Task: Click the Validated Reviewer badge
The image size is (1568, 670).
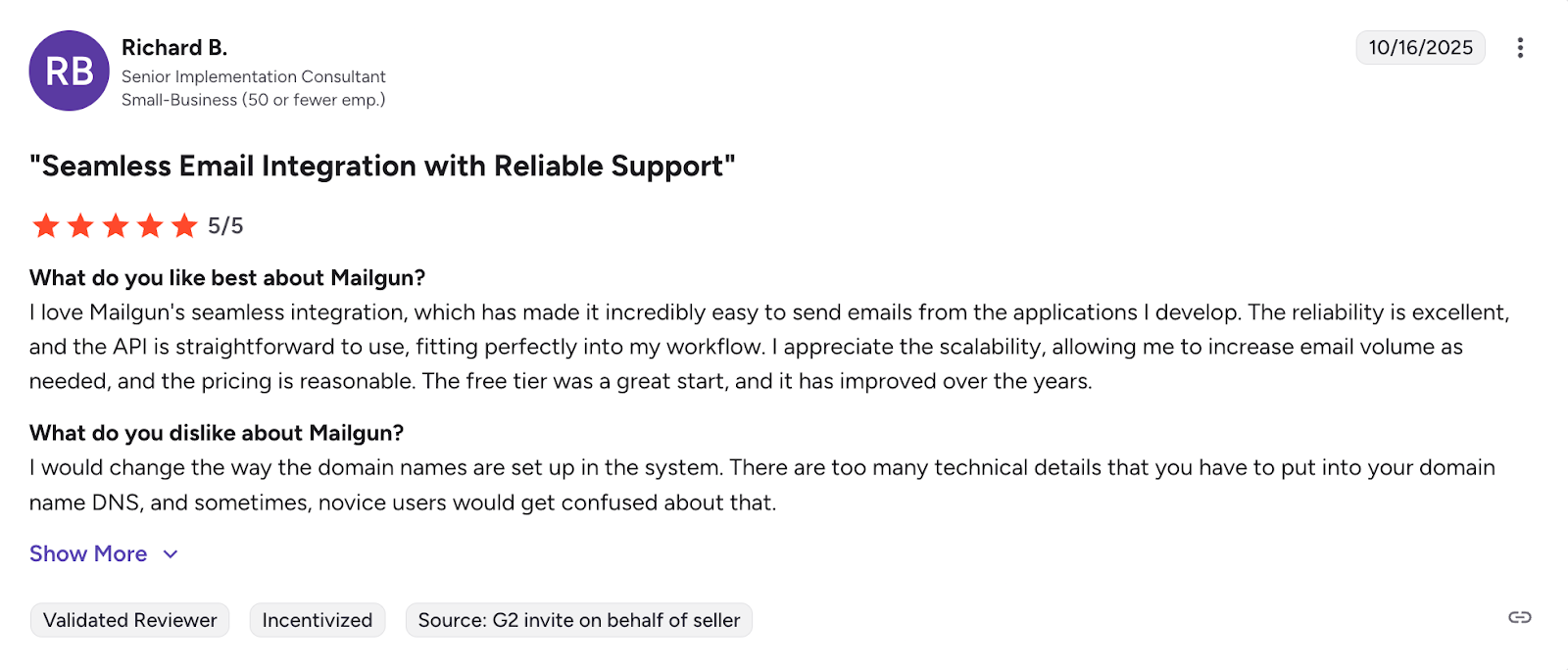Action: click(x=130, y=620)
